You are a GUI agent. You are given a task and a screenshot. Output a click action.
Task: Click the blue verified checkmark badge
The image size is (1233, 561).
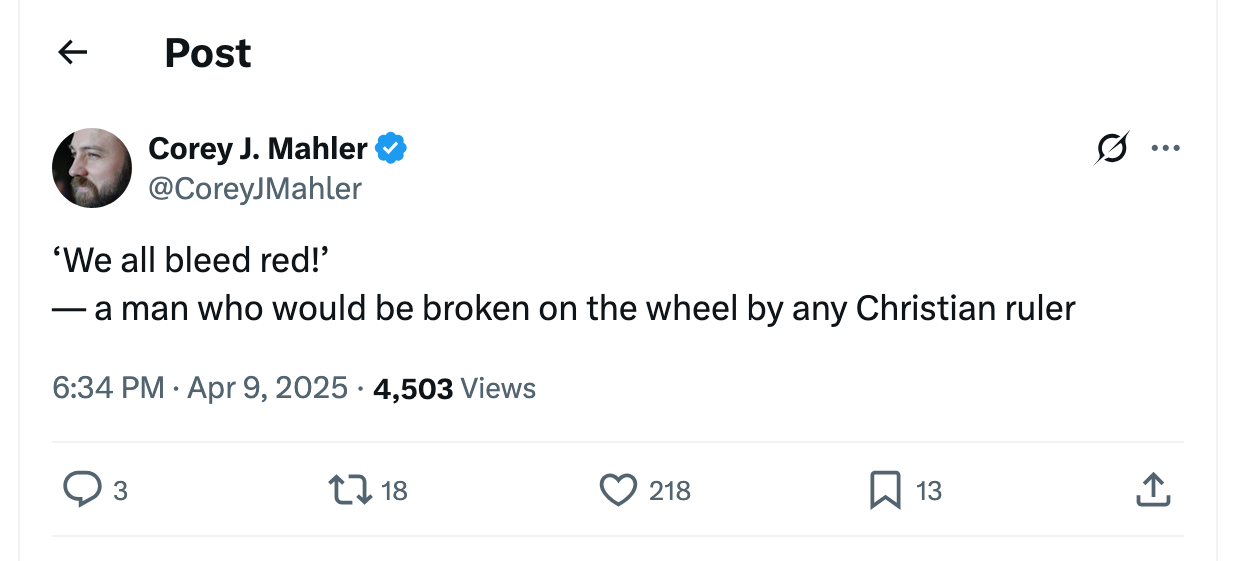(391, 149)
